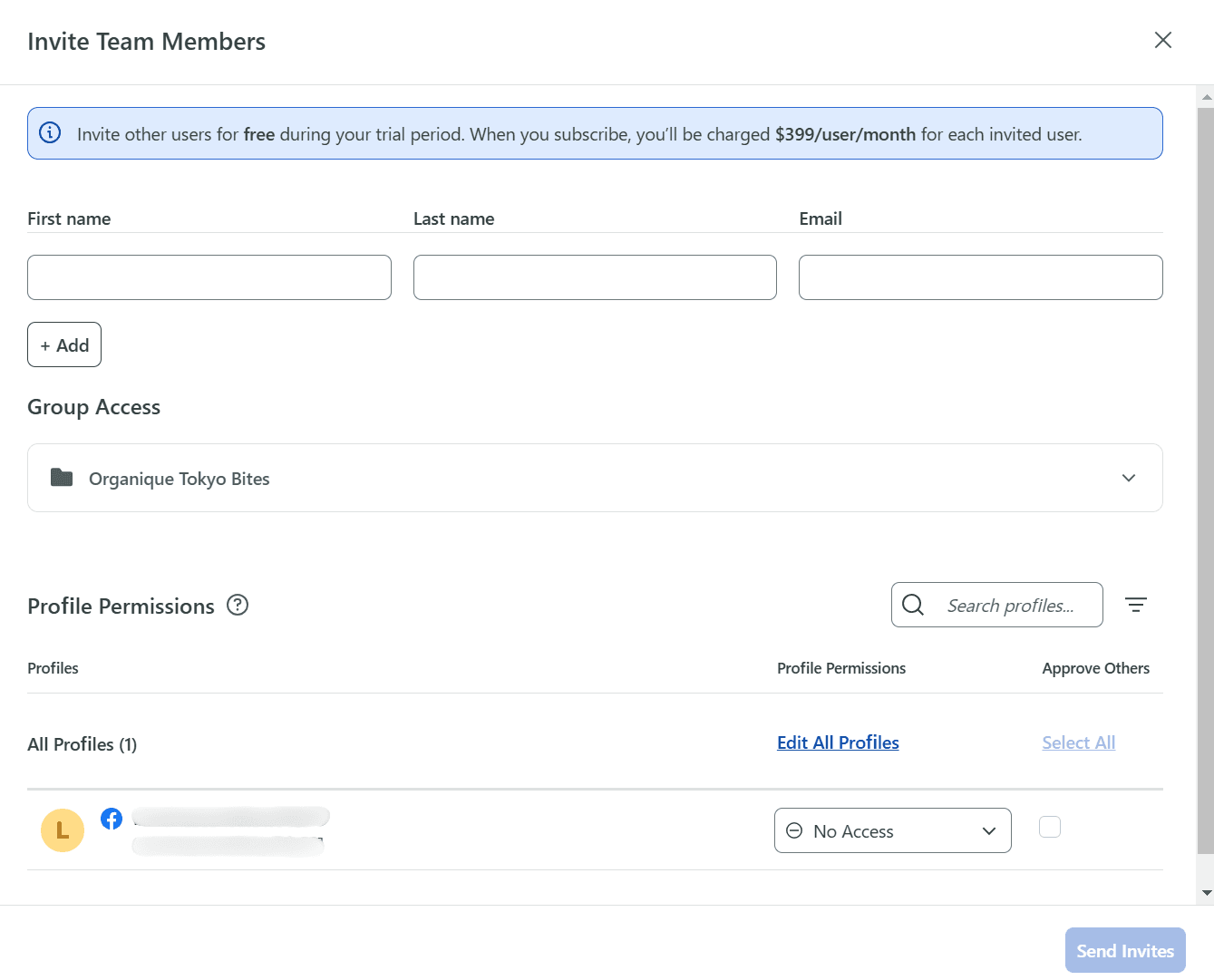Open the profile filter options icon

point(1135,605)
